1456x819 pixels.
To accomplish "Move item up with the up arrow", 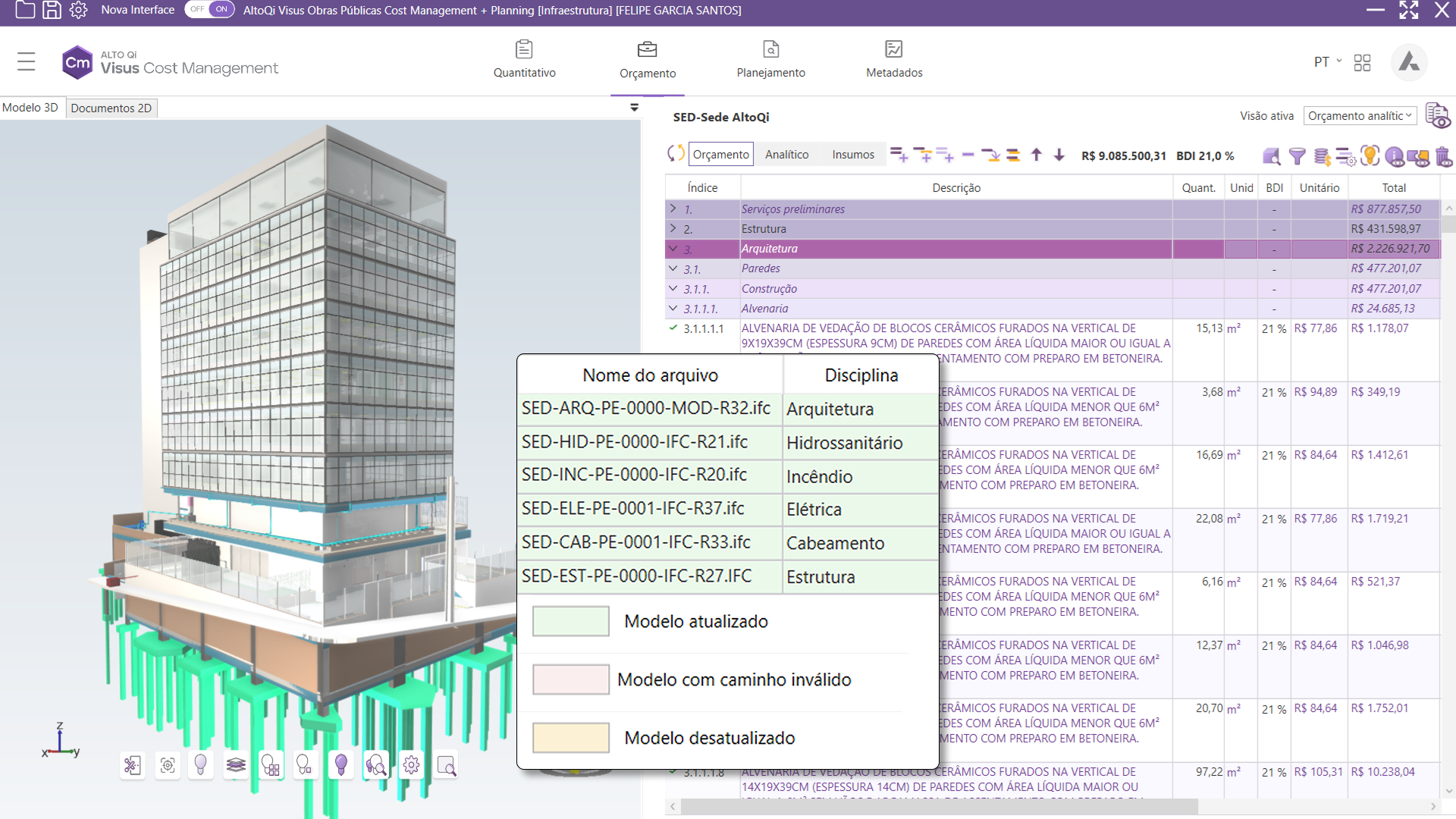I will (1036, 155).
